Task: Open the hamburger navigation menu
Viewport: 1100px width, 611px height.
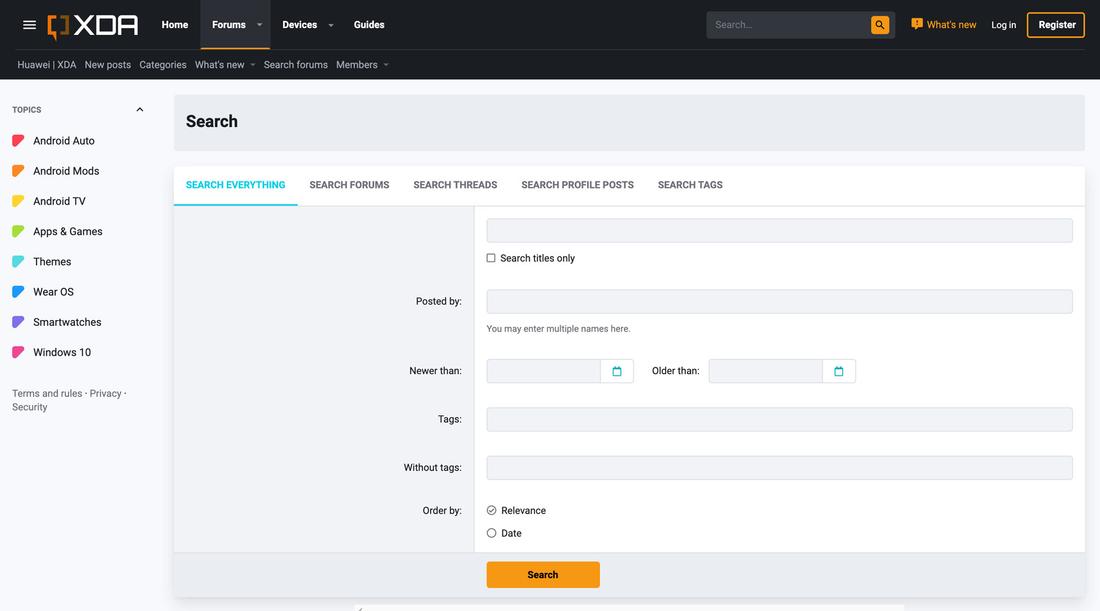Action: (x=28, y=24)
